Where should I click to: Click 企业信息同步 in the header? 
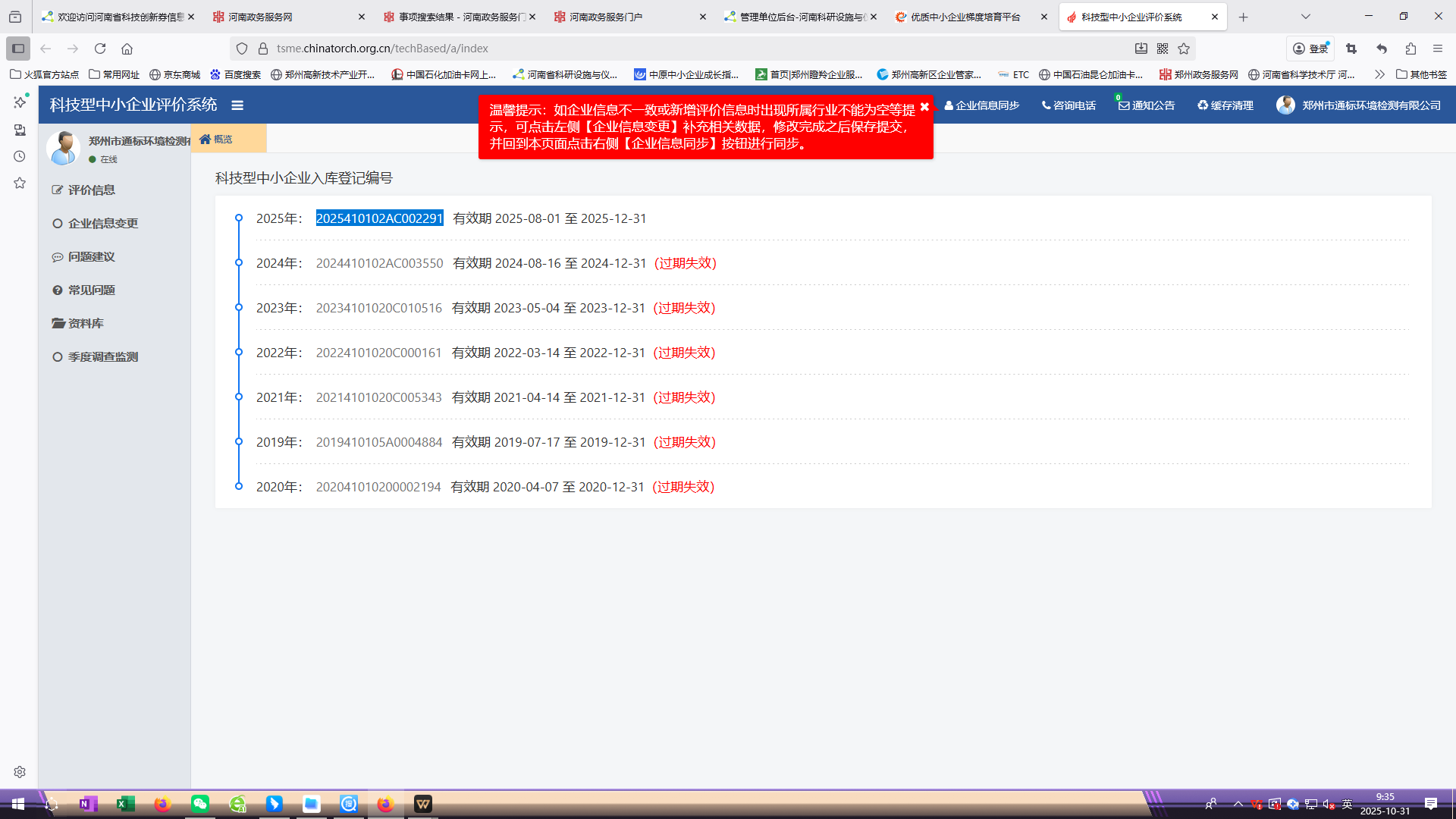pyautogui.click(x=982, y=105)
